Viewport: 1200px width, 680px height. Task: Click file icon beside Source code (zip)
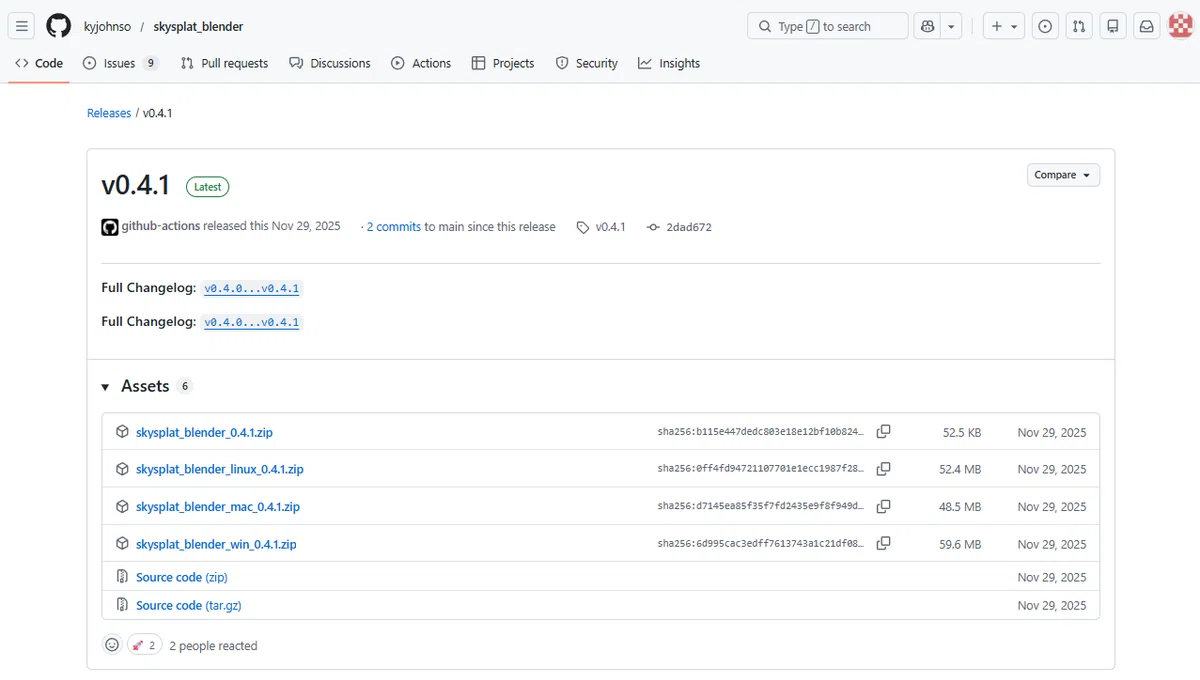pos(122,577)
